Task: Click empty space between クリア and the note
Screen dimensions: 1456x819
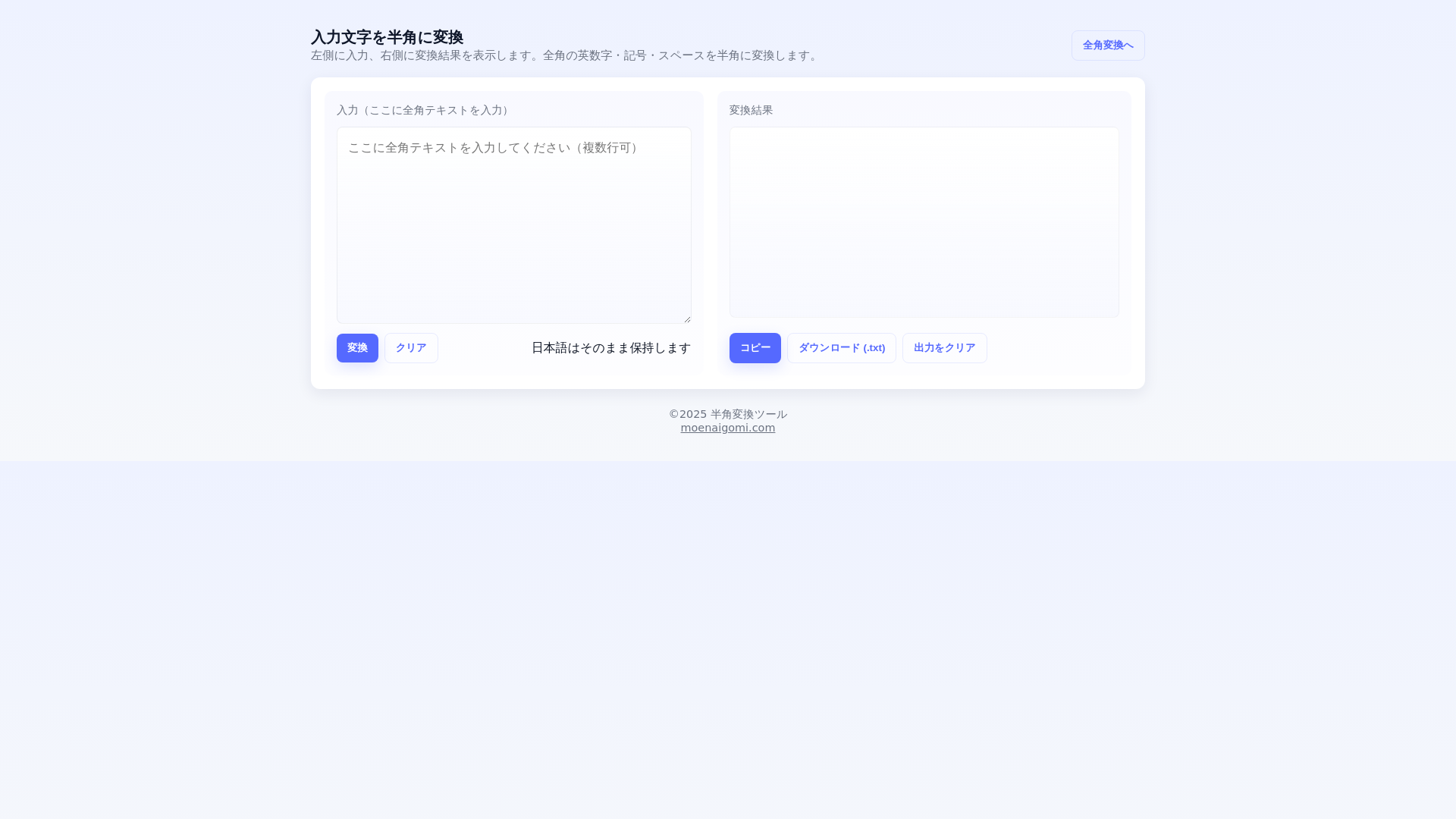Action: coord(484,348)
